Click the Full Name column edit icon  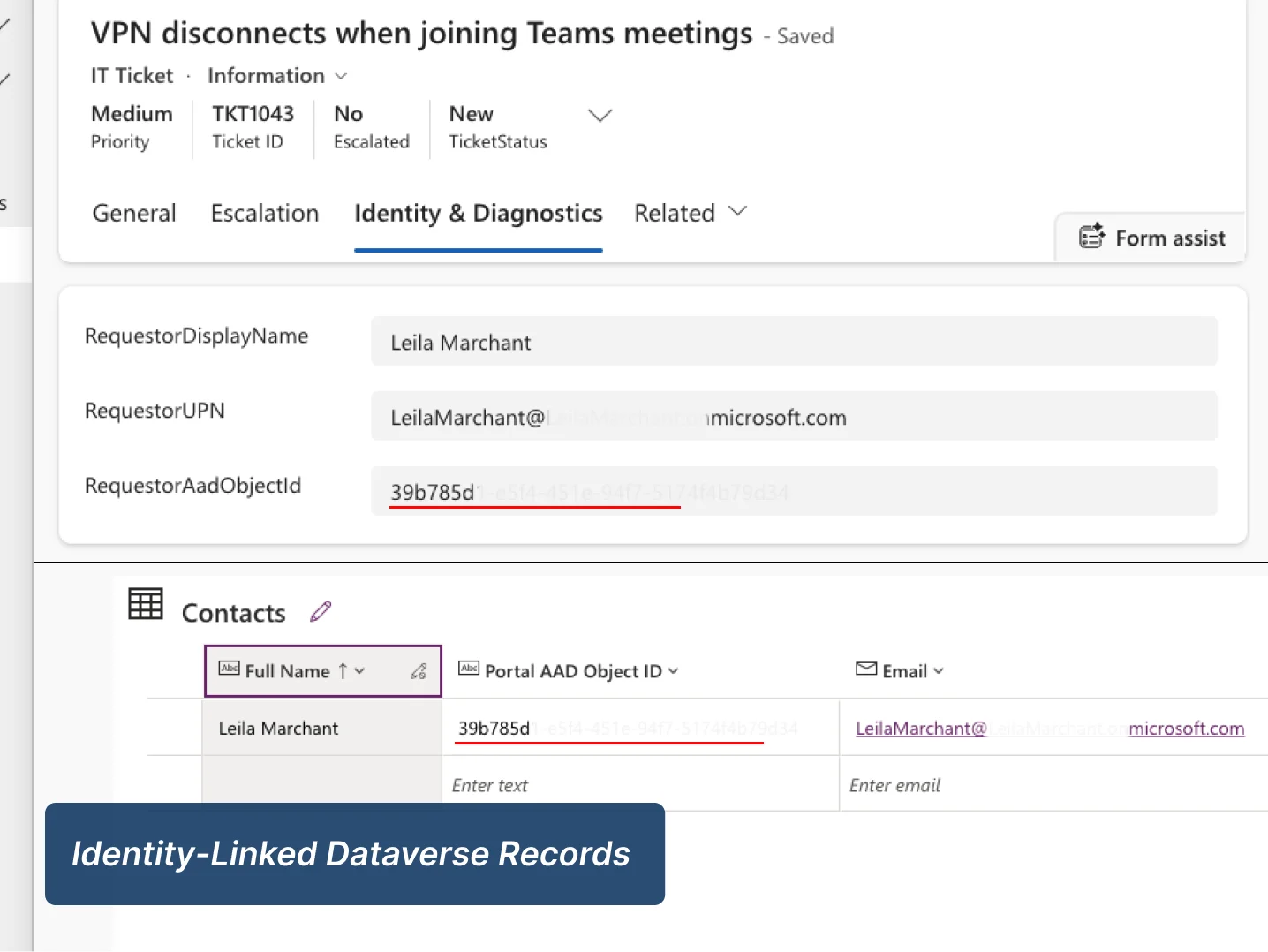click(419, 672)
